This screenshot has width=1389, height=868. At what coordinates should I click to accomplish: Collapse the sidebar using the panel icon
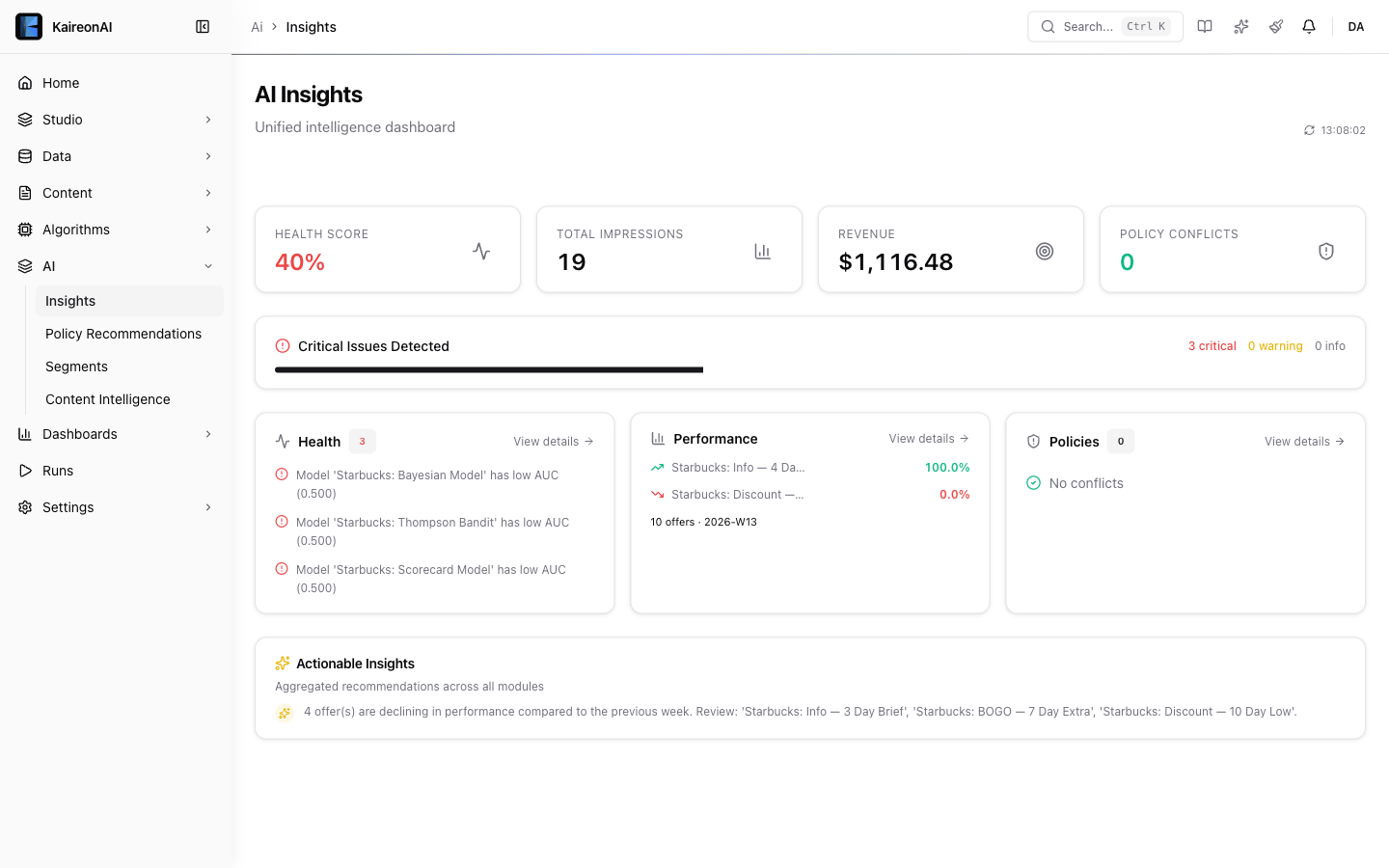pyautogui.click(x=203, y=26)
